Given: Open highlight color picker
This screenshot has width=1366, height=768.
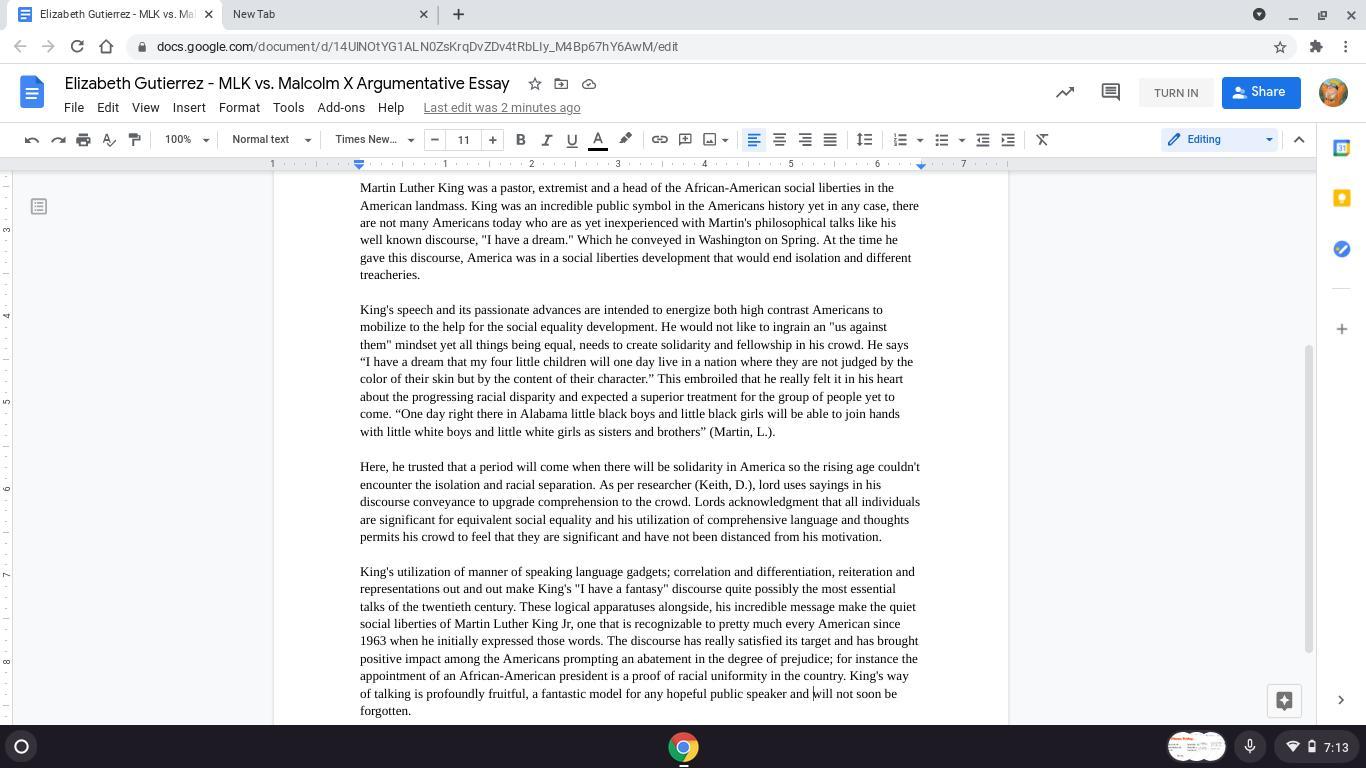Looking at the screenshot, I should pyautogui.click(x=625, y=140).
